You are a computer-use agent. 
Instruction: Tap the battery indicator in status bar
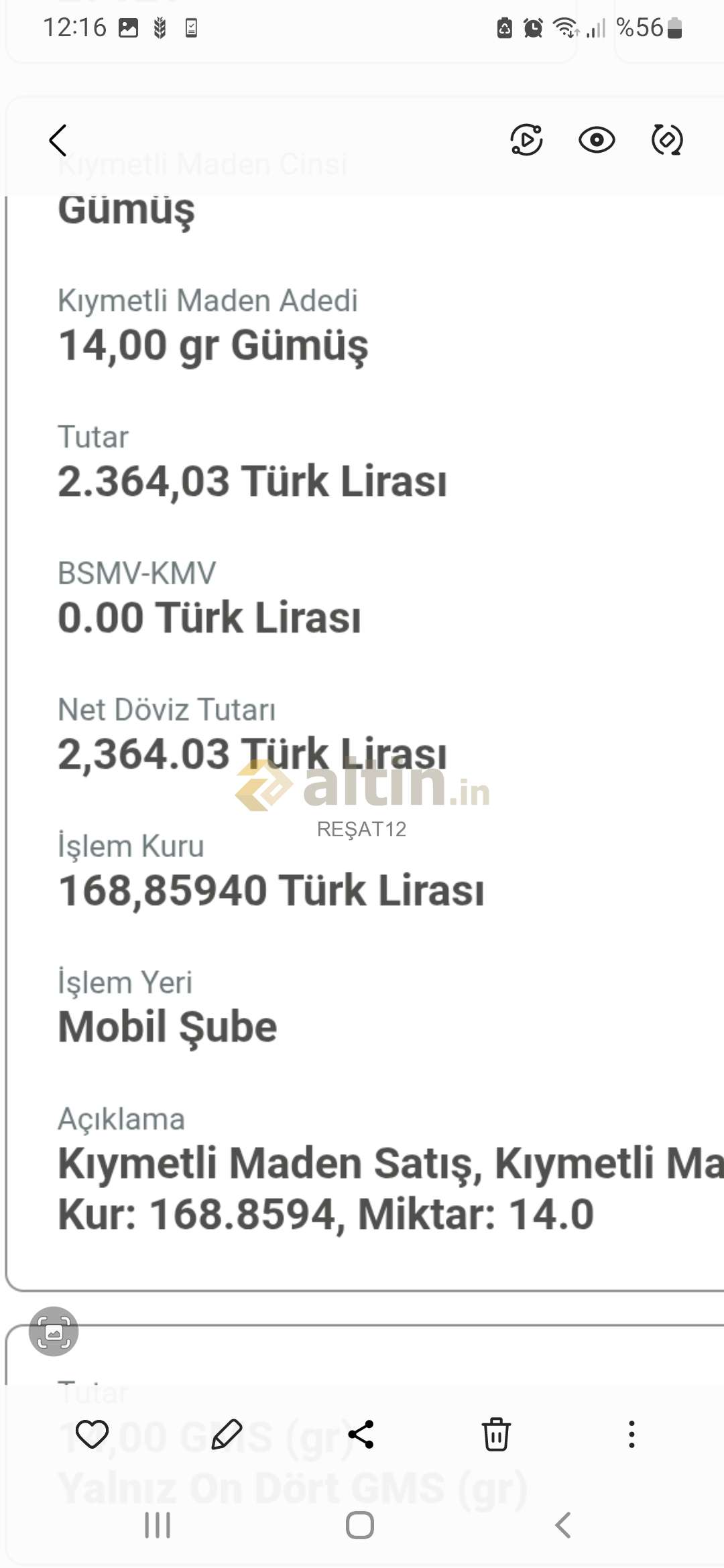point(675,28)
